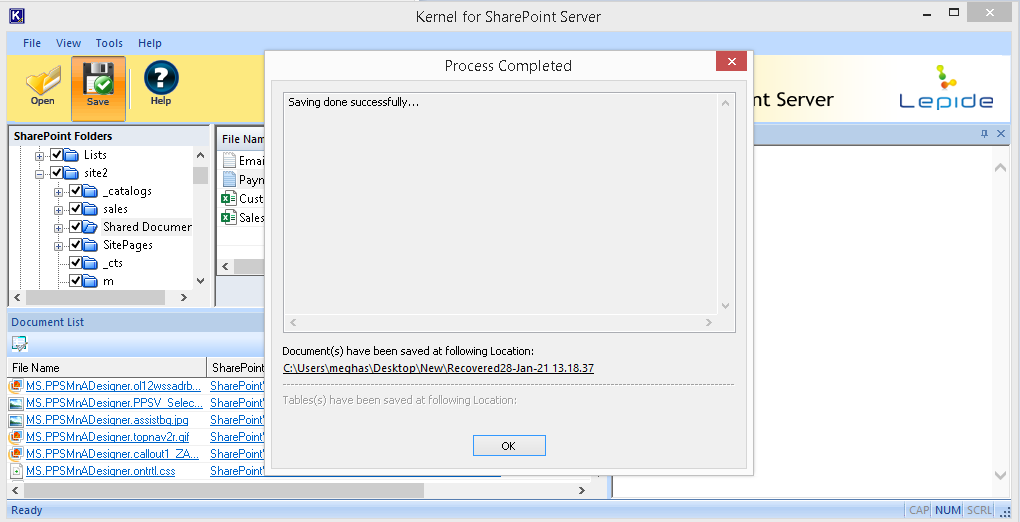1020x522 pixels.
Task: Click the document icon next to Payn file
Action: pyautogui.click(x=229, y=179)
